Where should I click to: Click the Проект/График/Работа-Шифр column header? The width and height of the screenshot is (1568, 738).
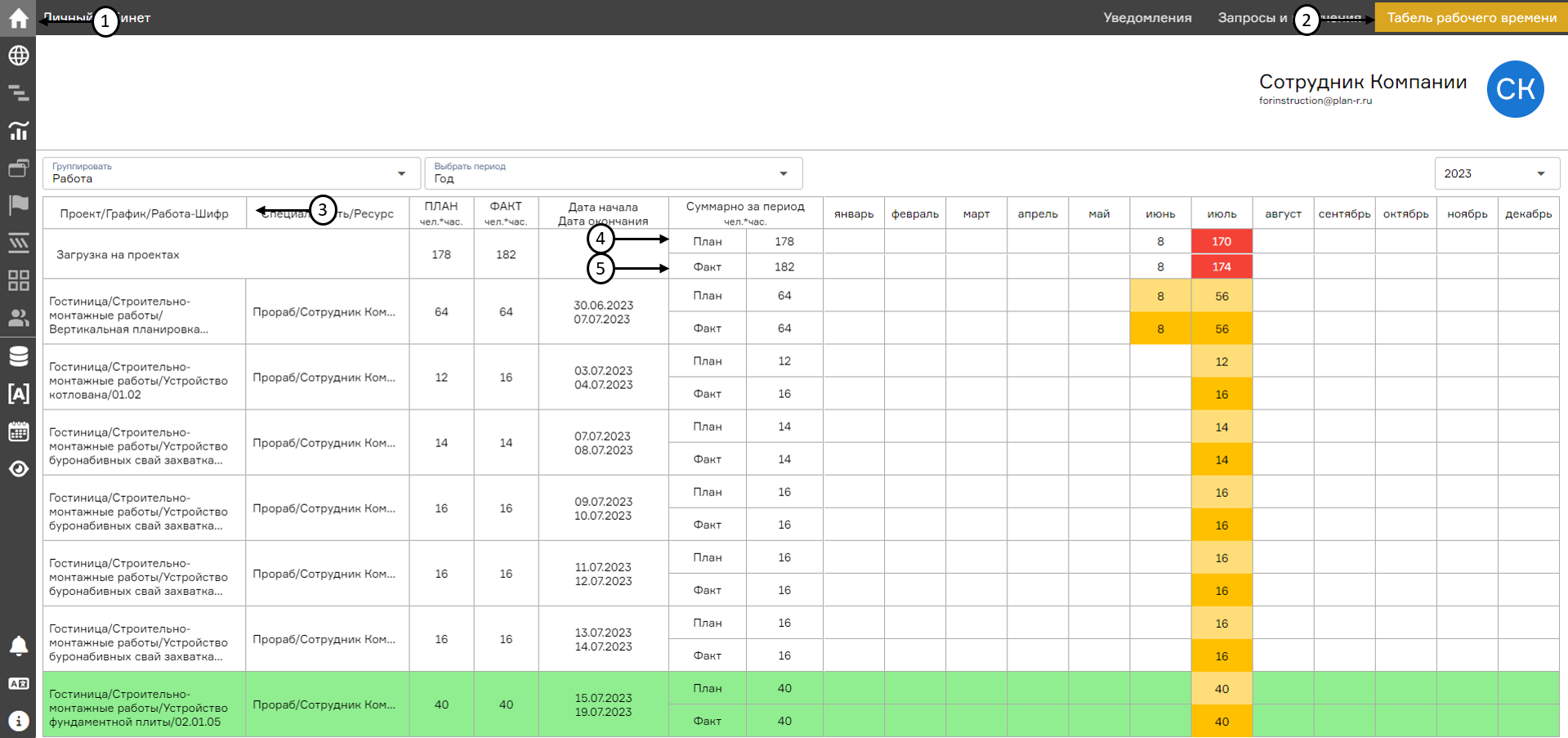pyautogui.click(x=144, y=213)
